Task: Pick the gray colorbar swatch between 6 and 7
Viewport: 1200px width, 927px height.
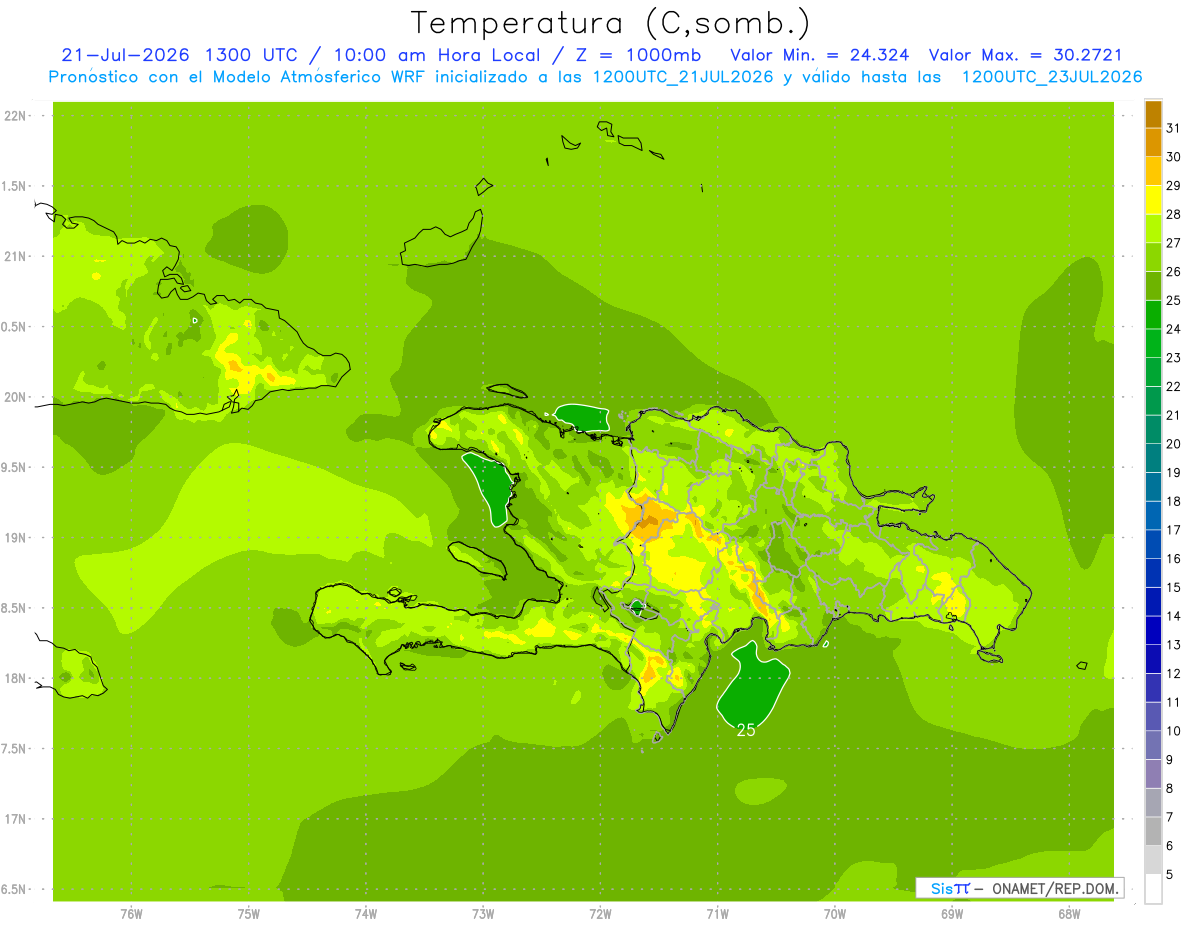Action: [x=1153, y=831]
